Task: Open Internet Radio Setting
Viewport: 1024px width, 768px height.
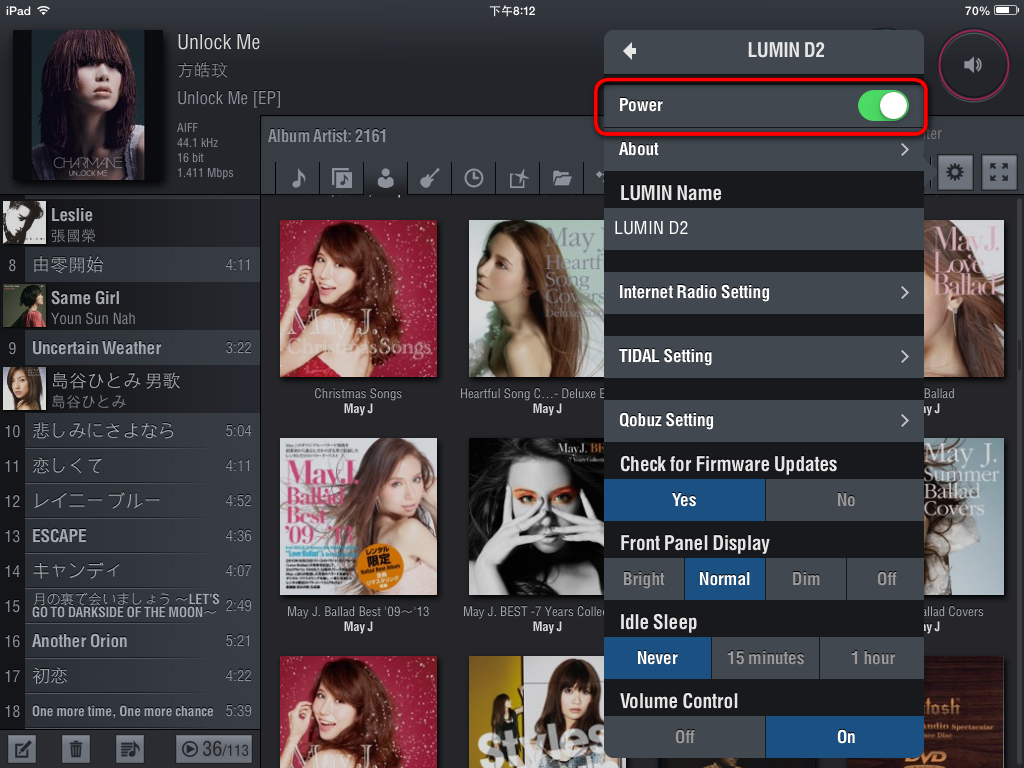Action: (x=763, y=293)
